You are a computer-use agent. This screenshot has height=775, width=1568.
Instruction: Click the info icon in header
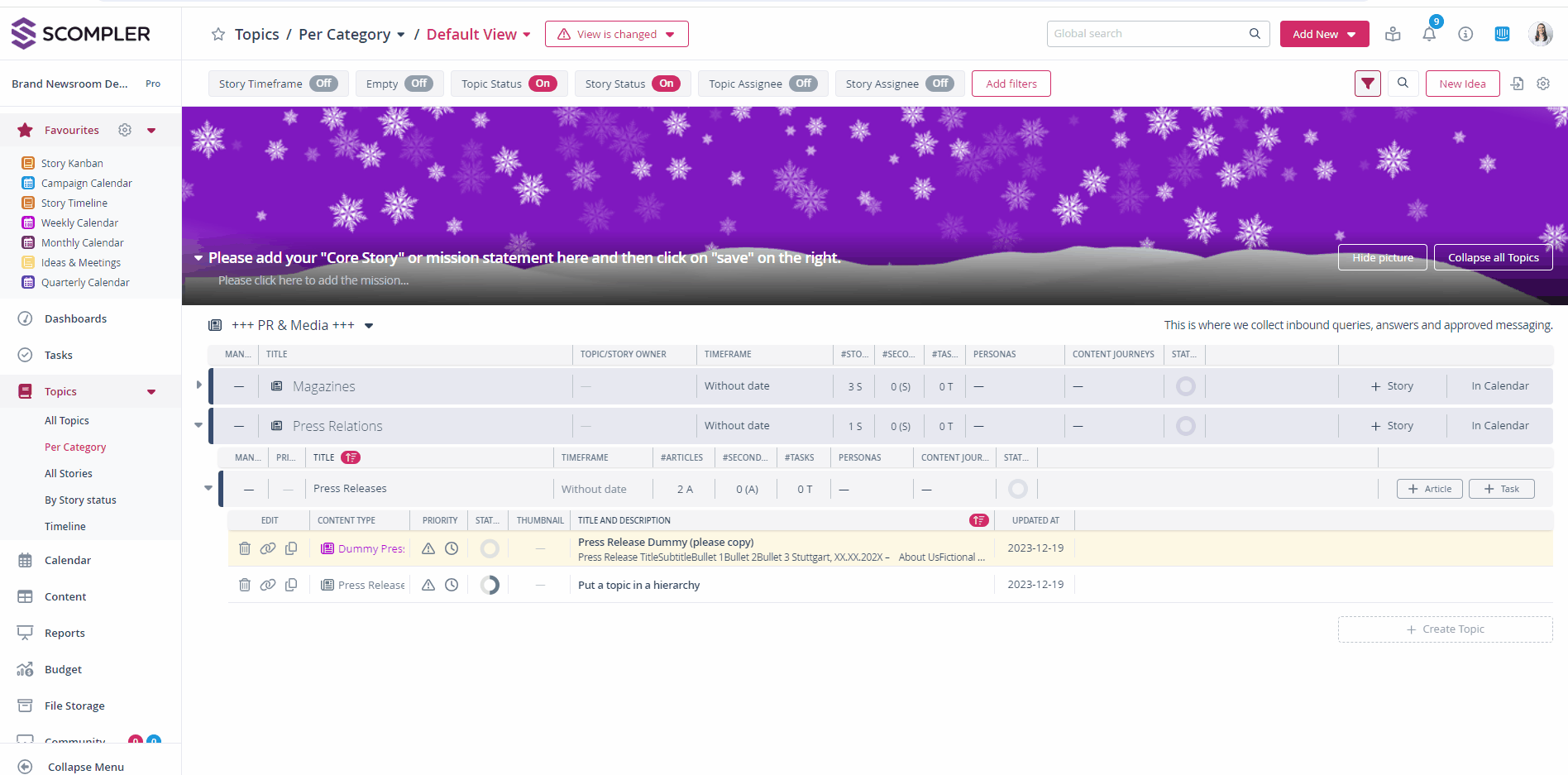click(x=1465, y=34)
